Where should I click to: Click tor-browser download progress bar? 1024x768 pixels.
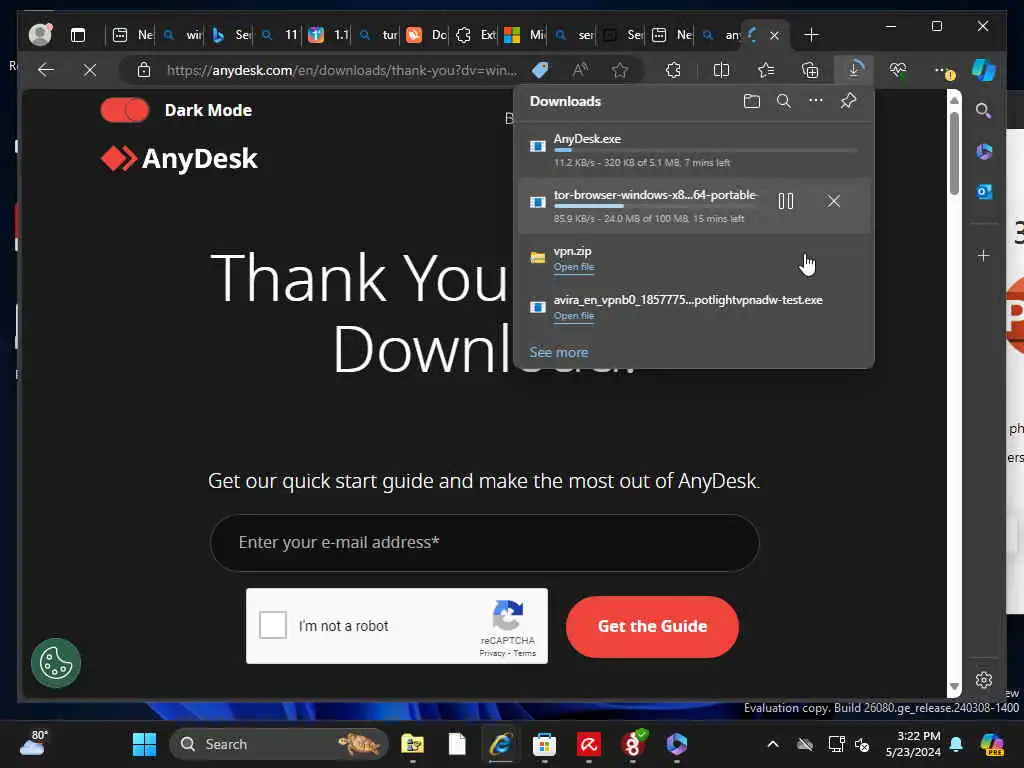pyautogui.click(x=656, y=206)
